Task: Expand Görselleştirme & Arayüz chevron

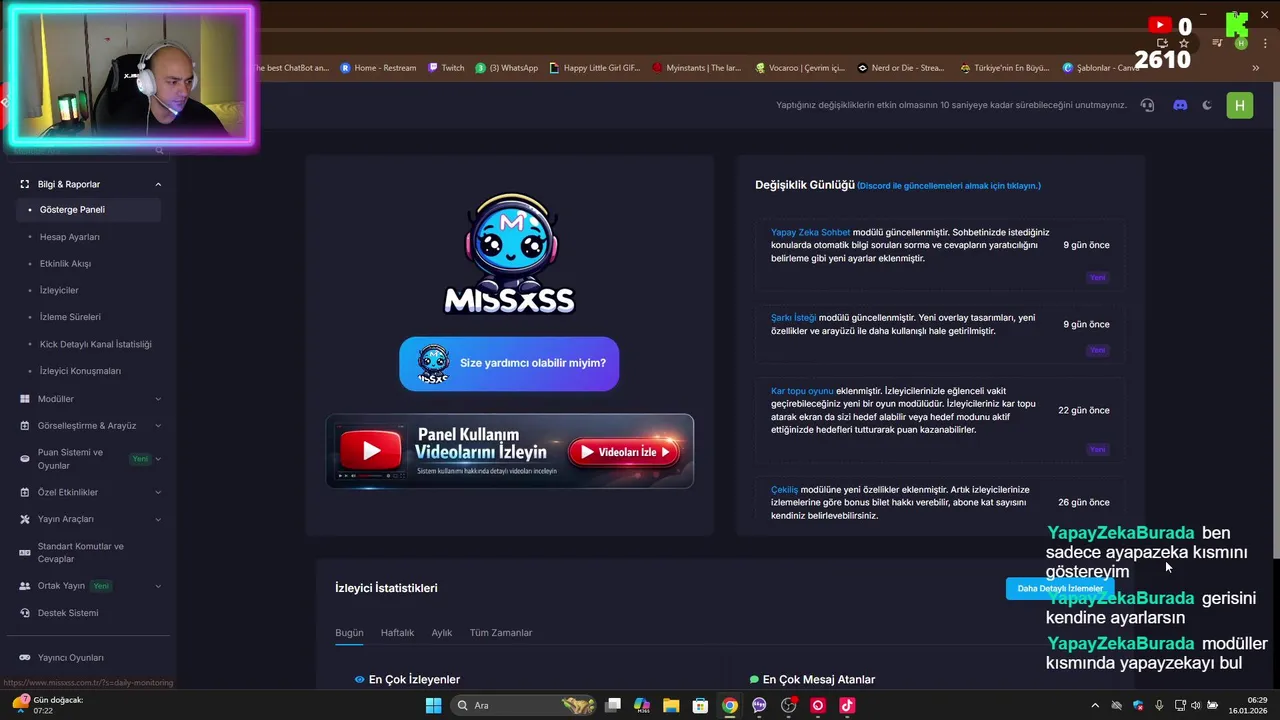Action: point(158,425)
